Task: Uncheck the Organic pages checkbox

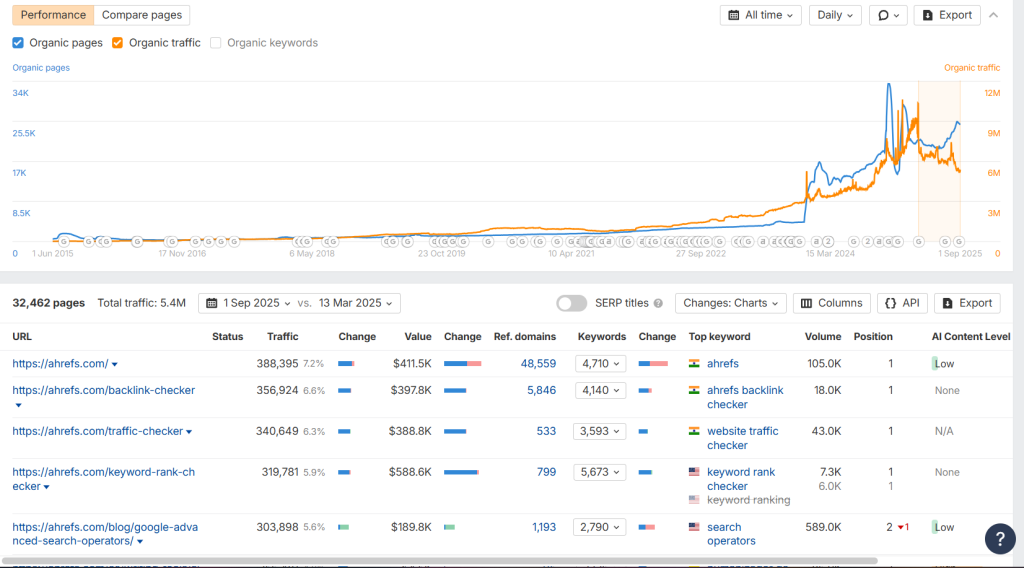Action: 18,42
